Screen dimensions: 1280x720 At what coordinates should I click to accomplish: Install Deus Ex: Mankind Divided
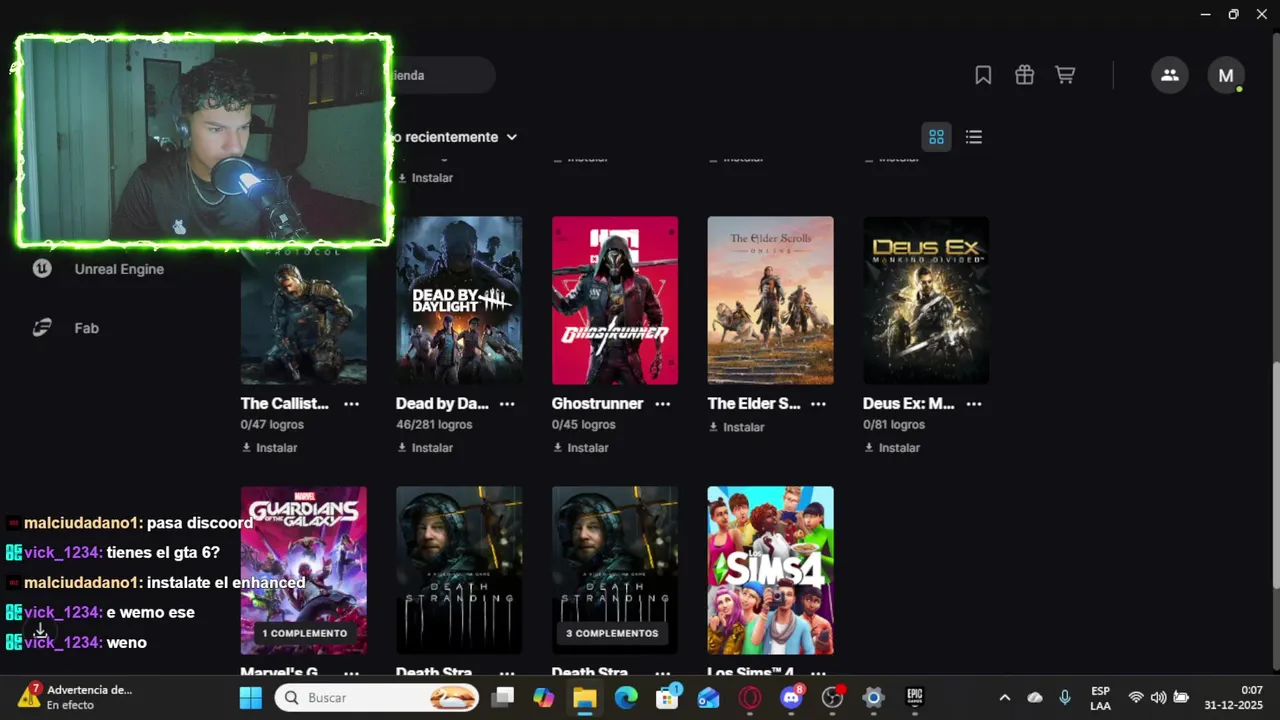pos(892,448)
